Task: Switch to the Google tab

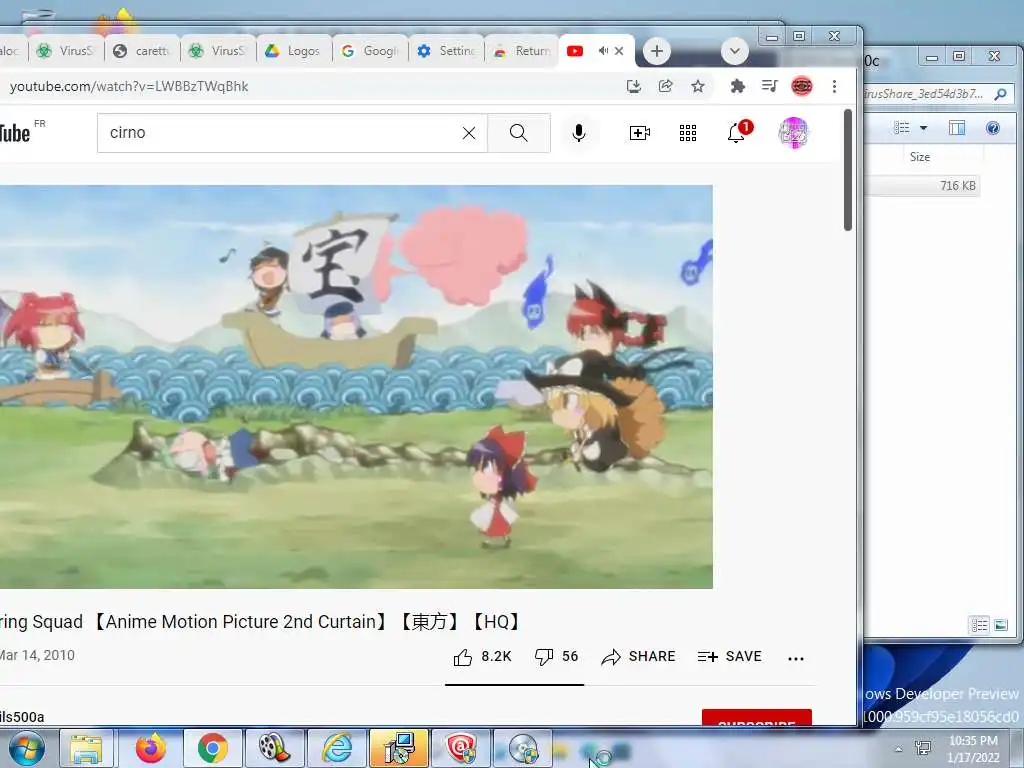Action: coord(370,51)
